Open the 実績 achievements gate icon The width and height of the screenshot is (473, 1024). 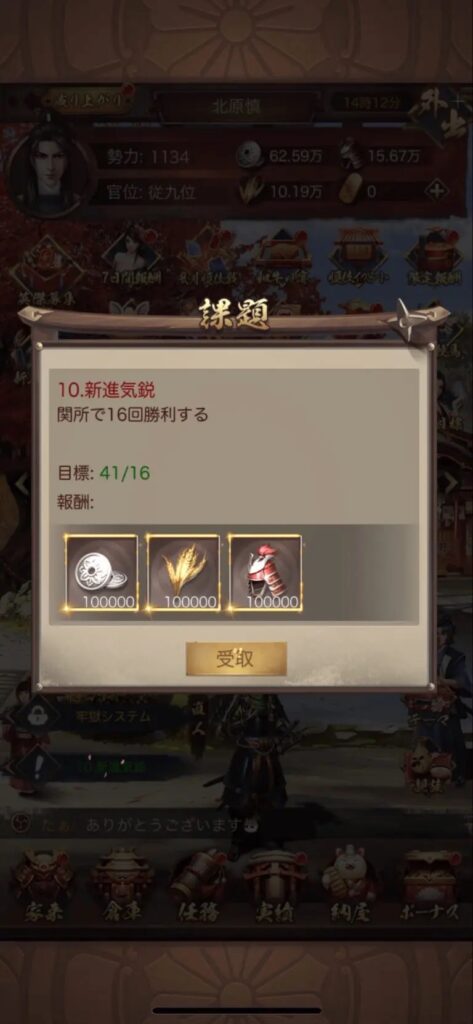click(274, 884)
